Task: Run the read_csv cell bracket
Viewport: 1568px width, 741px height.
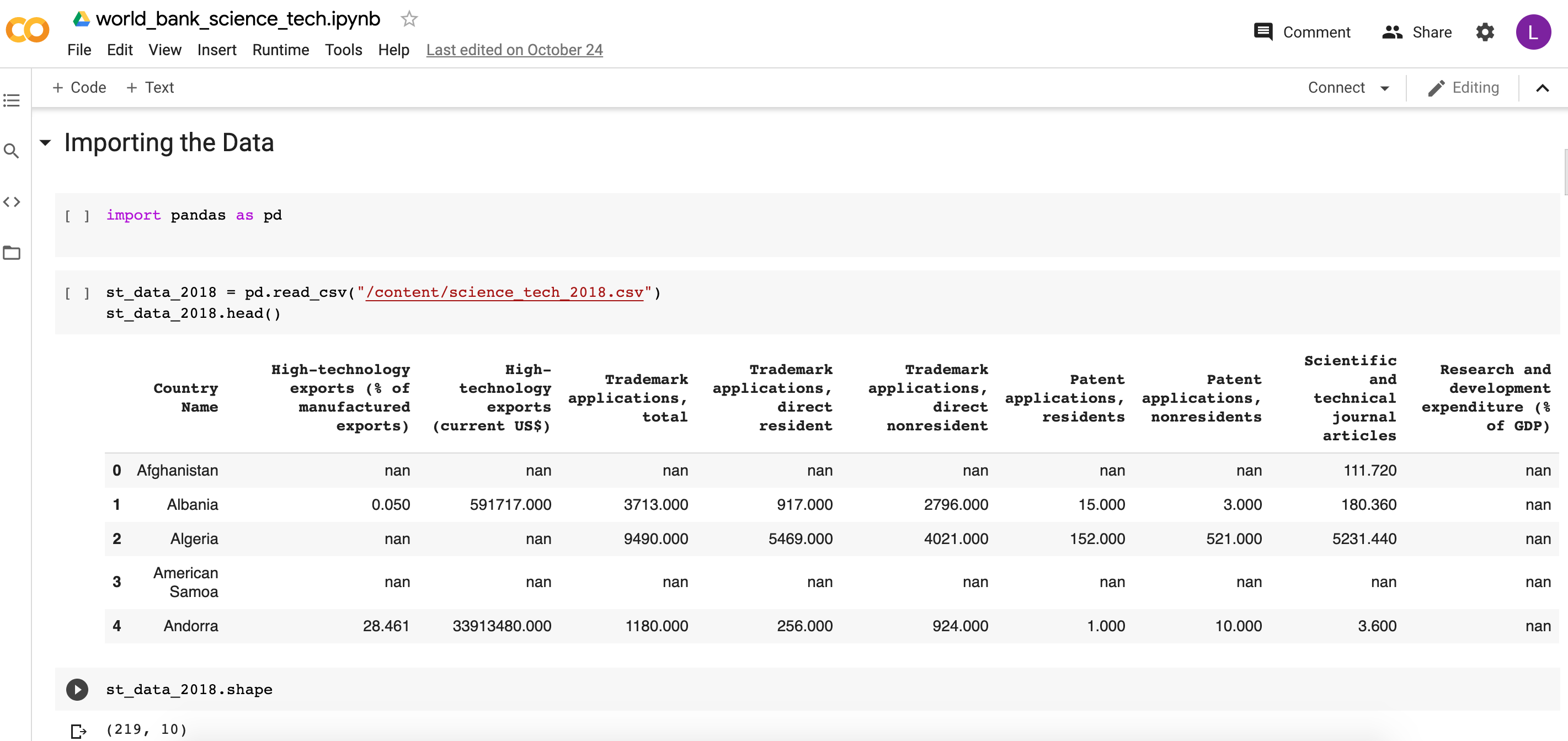Action: click(77, 293)
